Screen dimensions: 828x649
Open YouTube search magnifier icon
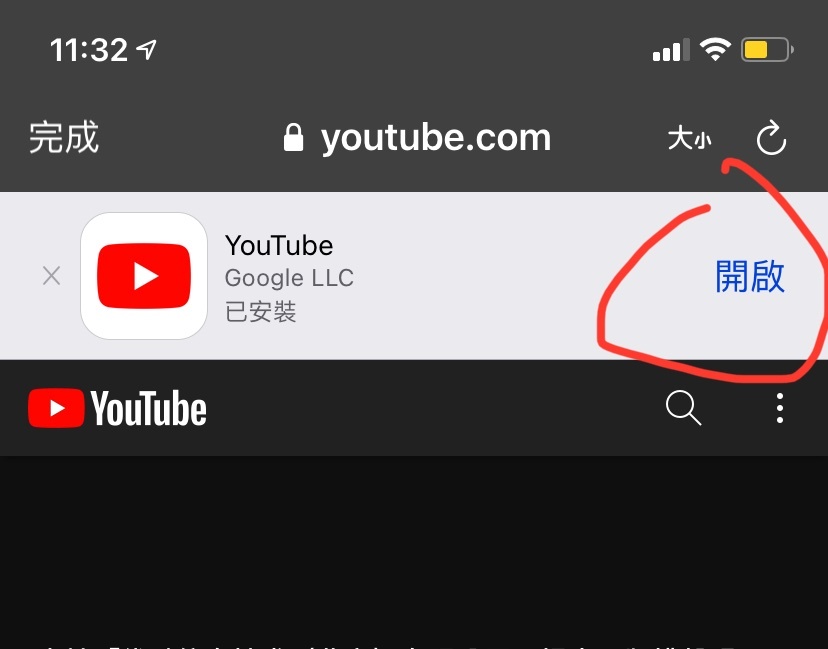(x=683, y=408)
